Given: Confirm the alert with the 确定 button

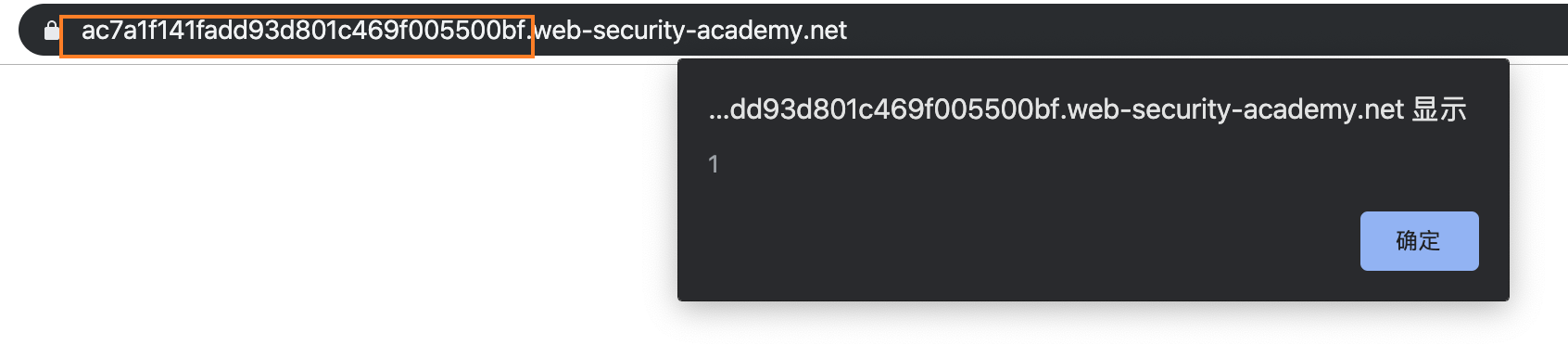Looking at the screenshot, I should [x=1419, y=241].
